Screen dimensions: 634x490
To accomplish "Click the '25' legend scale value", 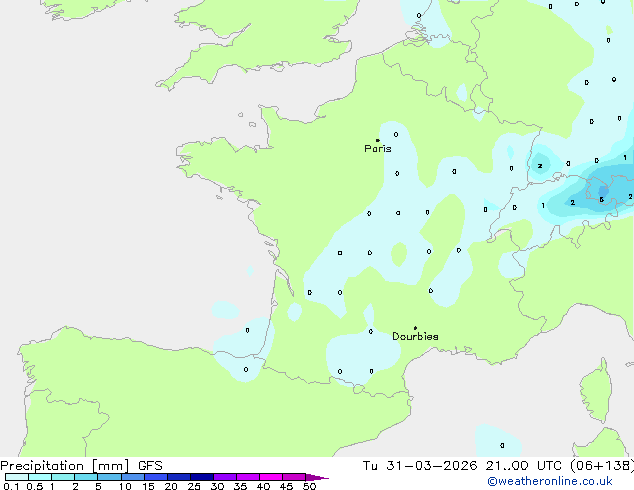I will (194, 487).
